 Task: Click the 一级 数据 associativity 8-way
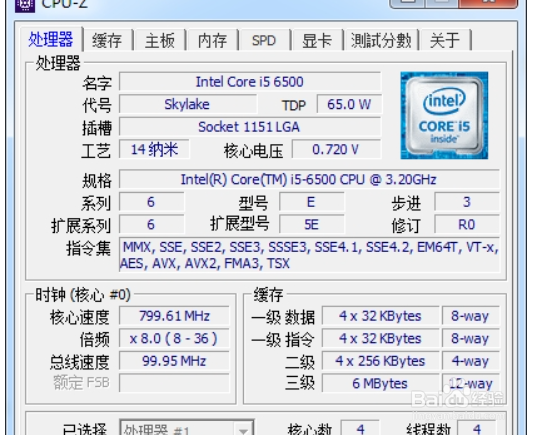(x=471, y=316)
